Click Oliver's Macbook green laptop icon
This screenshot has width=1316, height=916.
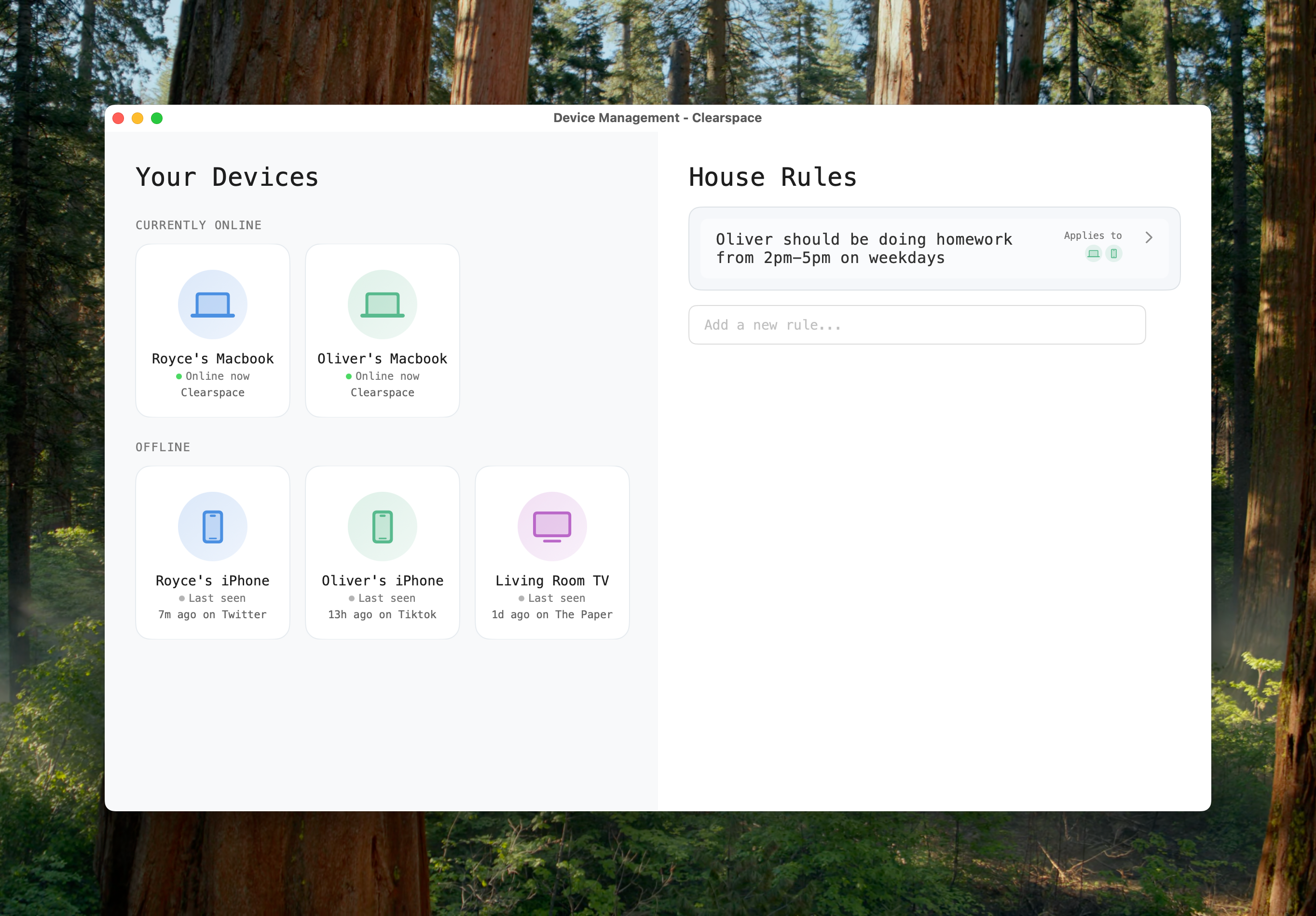(x=382, y=305)
